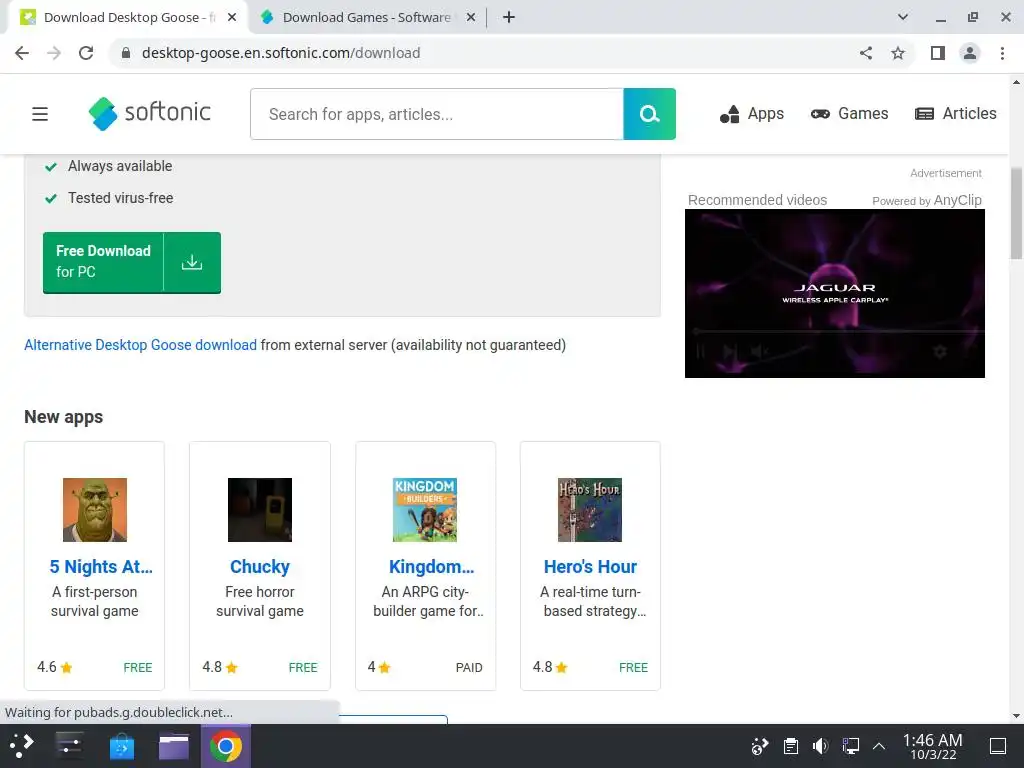Open Chrome three-dot menu

(1002, 53)
